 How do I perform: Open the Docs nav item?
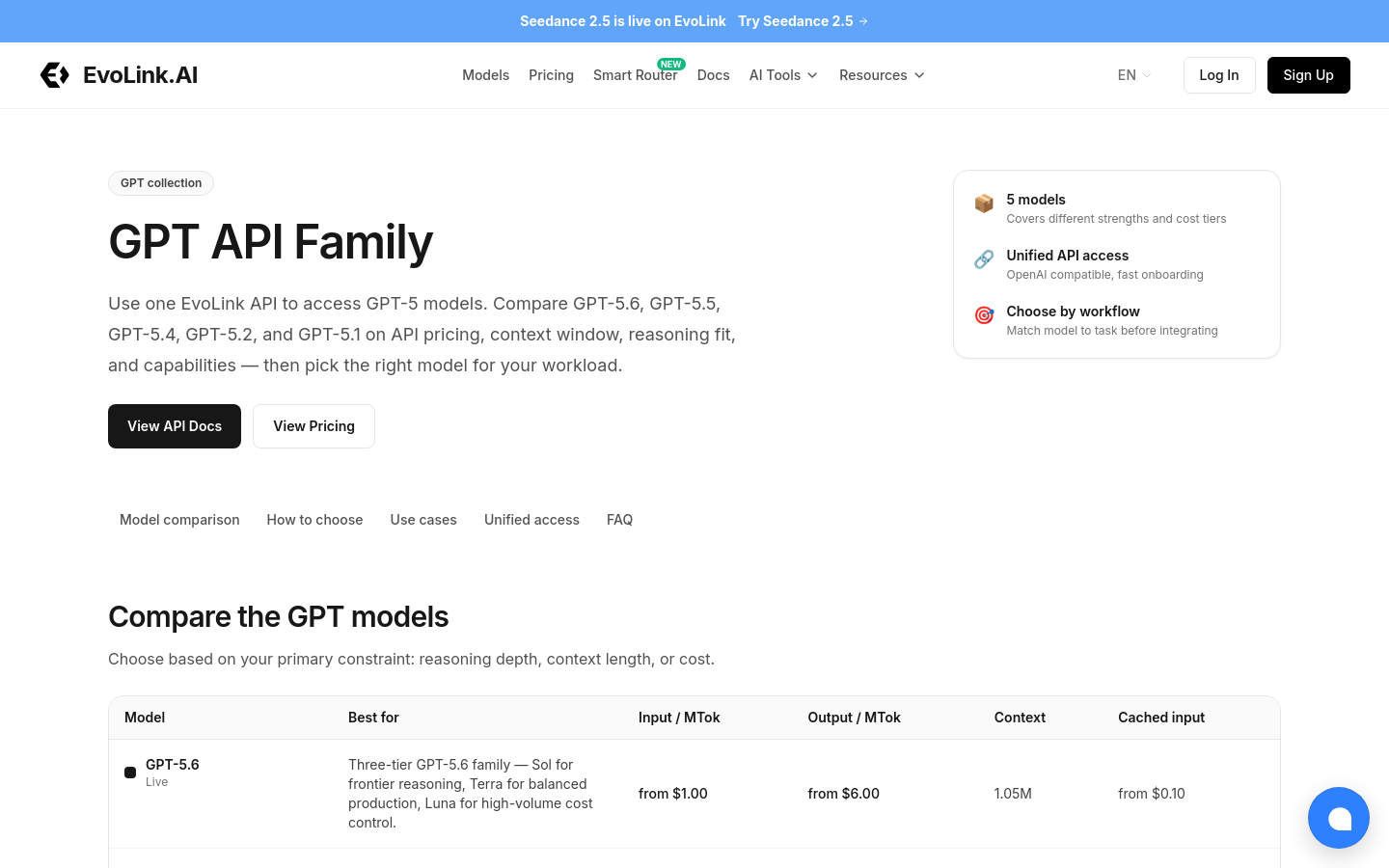coord(713,75)
